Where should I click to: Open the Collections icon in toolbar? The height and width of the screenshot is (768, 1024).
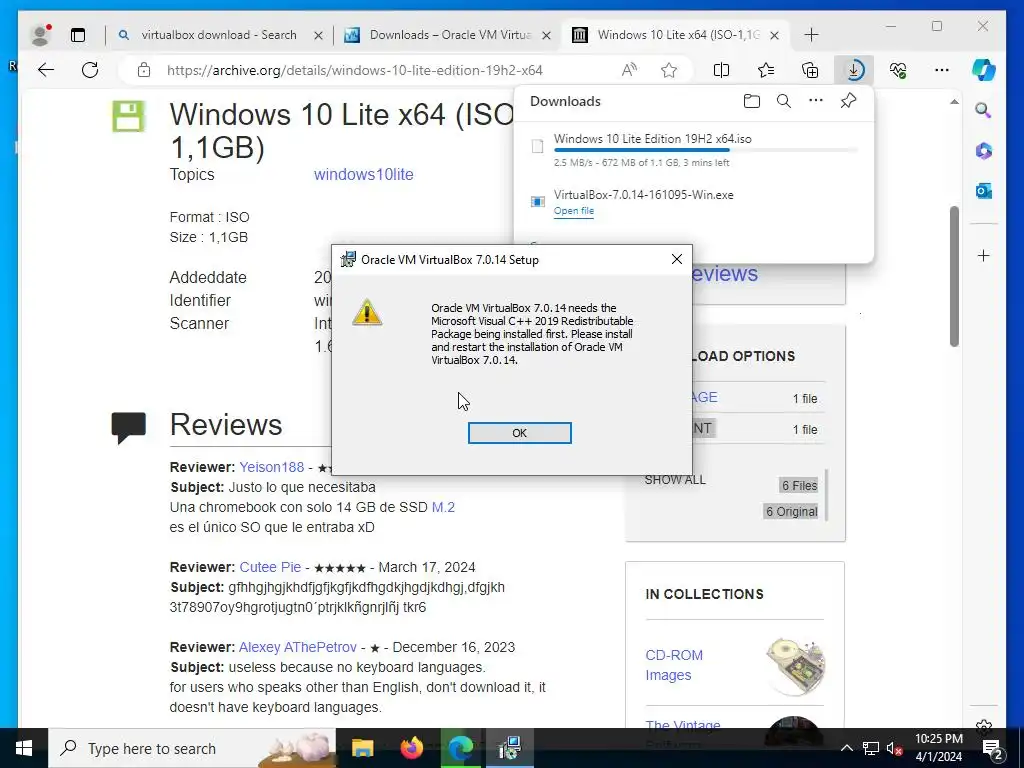click(810, 70)
